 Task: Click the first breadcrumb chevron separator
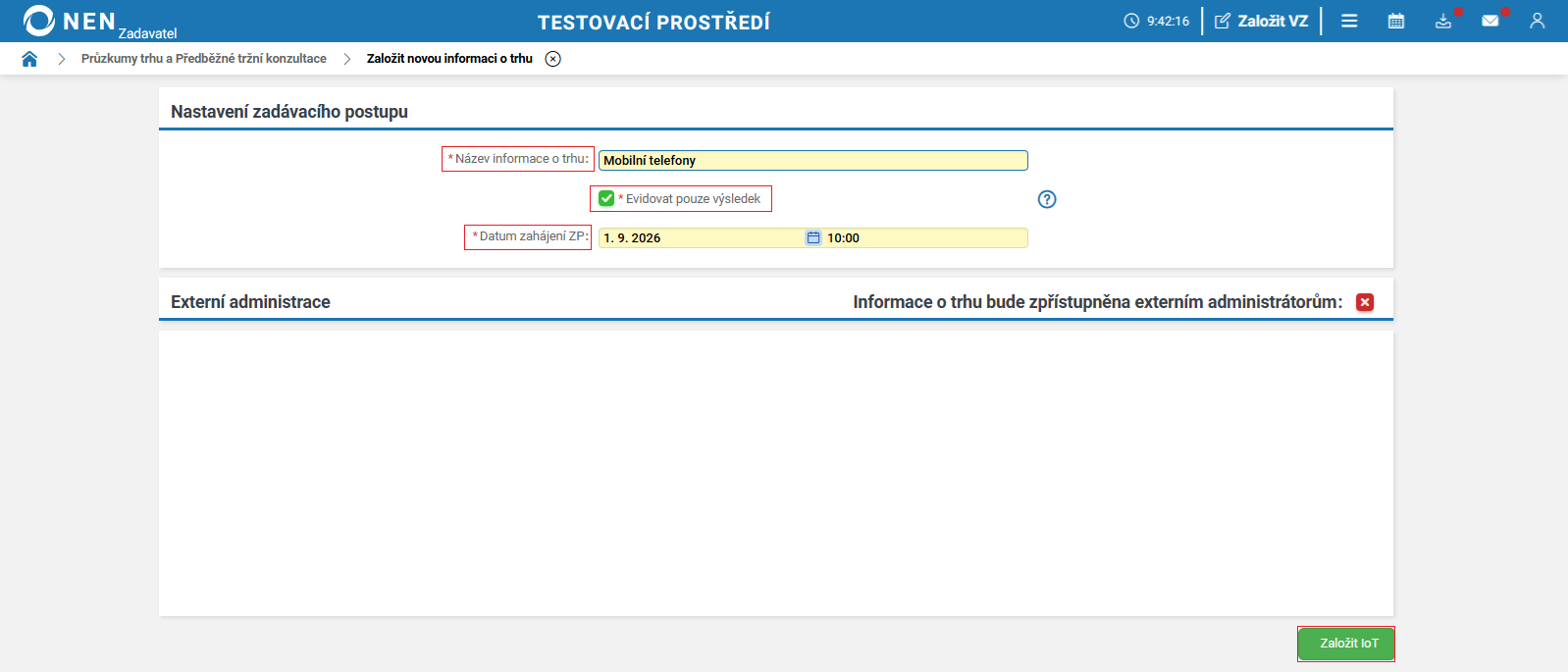coord(61,59)
